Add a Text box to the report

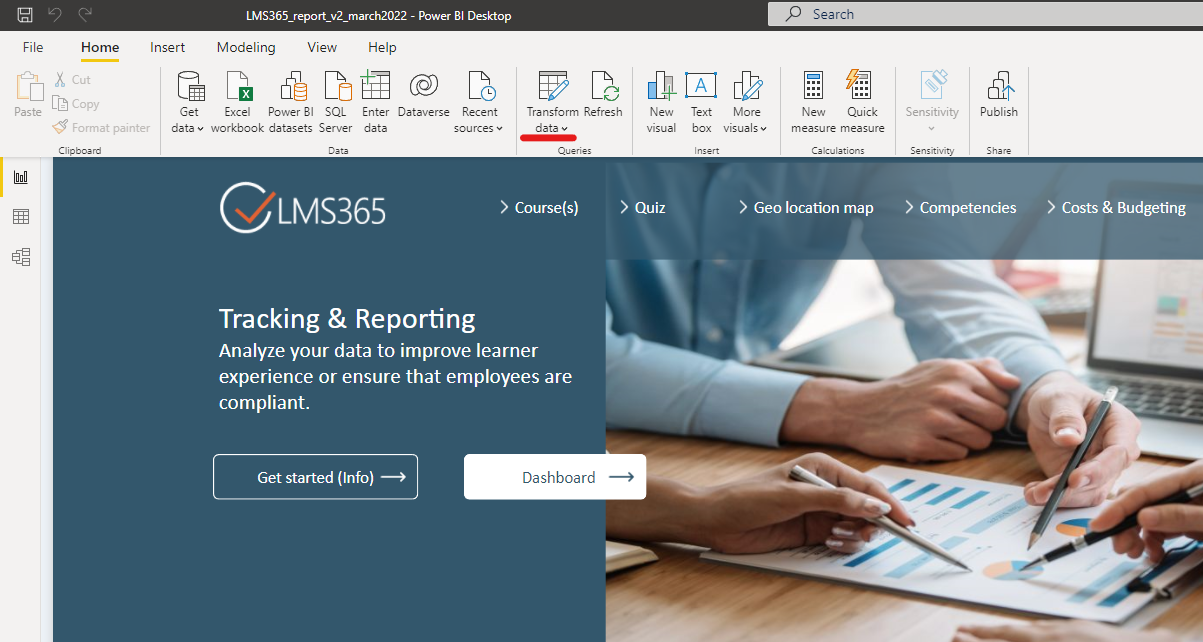click(701, 102)
